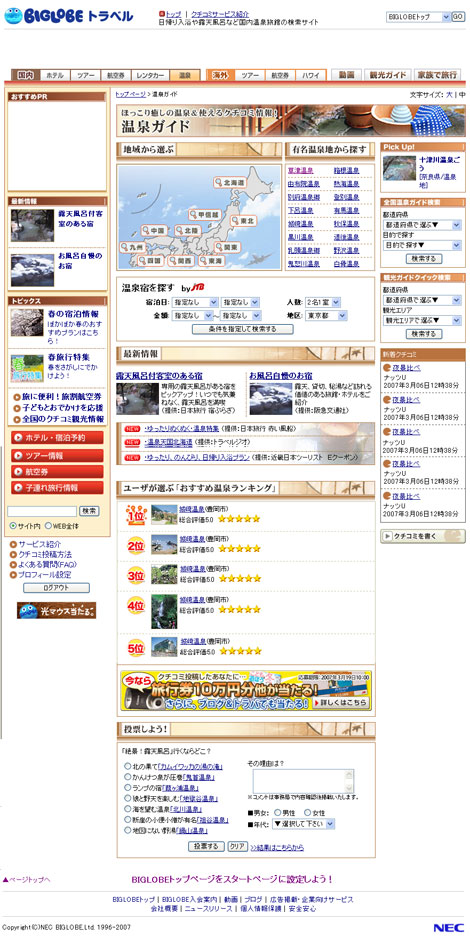This screenshot has height=945, width=470.
Task: Switch to the 観光ガイド tab
Action: pyautogui.click(x=388, y=75)
